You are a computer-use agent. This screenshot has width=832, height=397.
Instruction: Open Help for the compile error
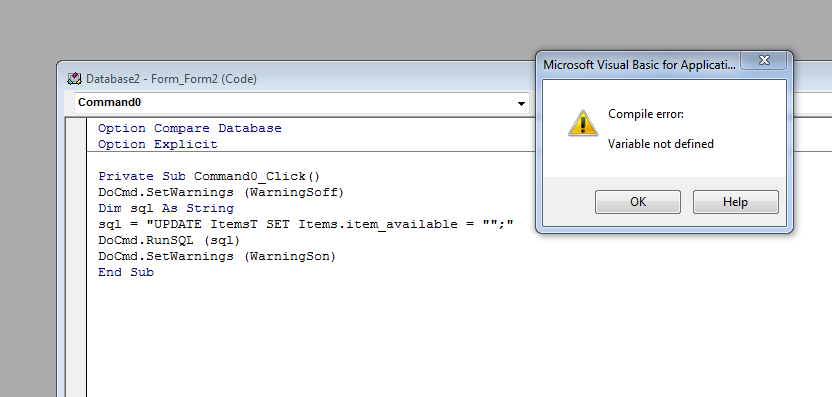pos(735,202)
